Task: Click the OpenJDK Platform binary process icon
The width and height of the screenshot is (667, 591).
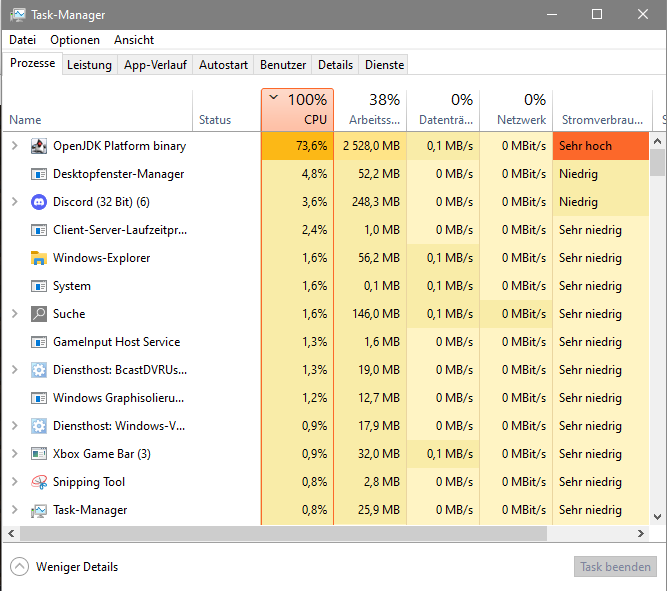Action: [x=39, y=146]
